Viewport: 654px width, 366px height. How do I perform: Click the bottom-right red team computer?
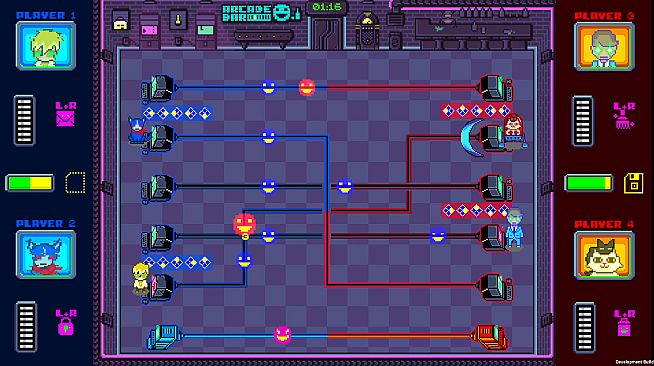coord(496,287)
